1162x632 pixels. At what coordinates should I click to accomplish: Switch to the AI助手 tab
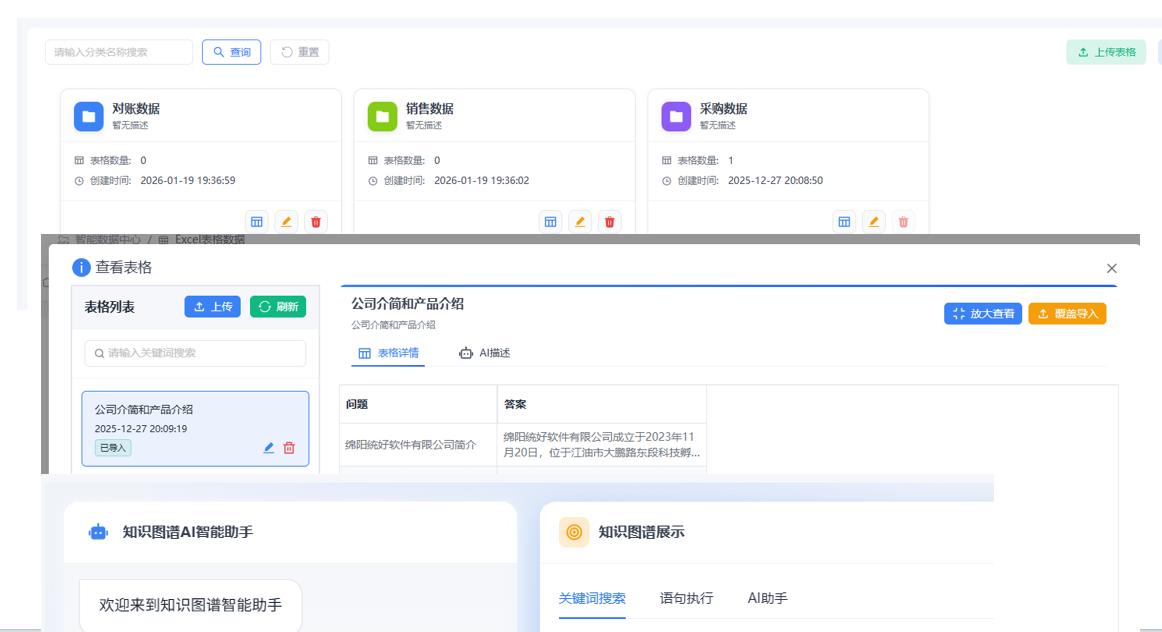(x=767, y=598)
